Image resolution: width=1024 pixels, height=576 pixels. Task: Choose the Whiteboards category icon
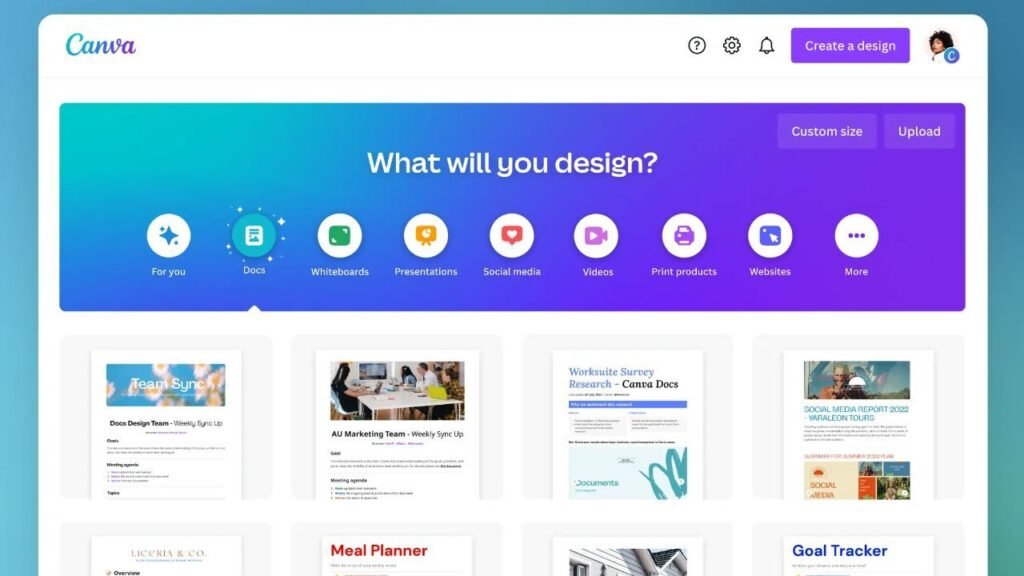pyautogui.click(x=340, y=236)
